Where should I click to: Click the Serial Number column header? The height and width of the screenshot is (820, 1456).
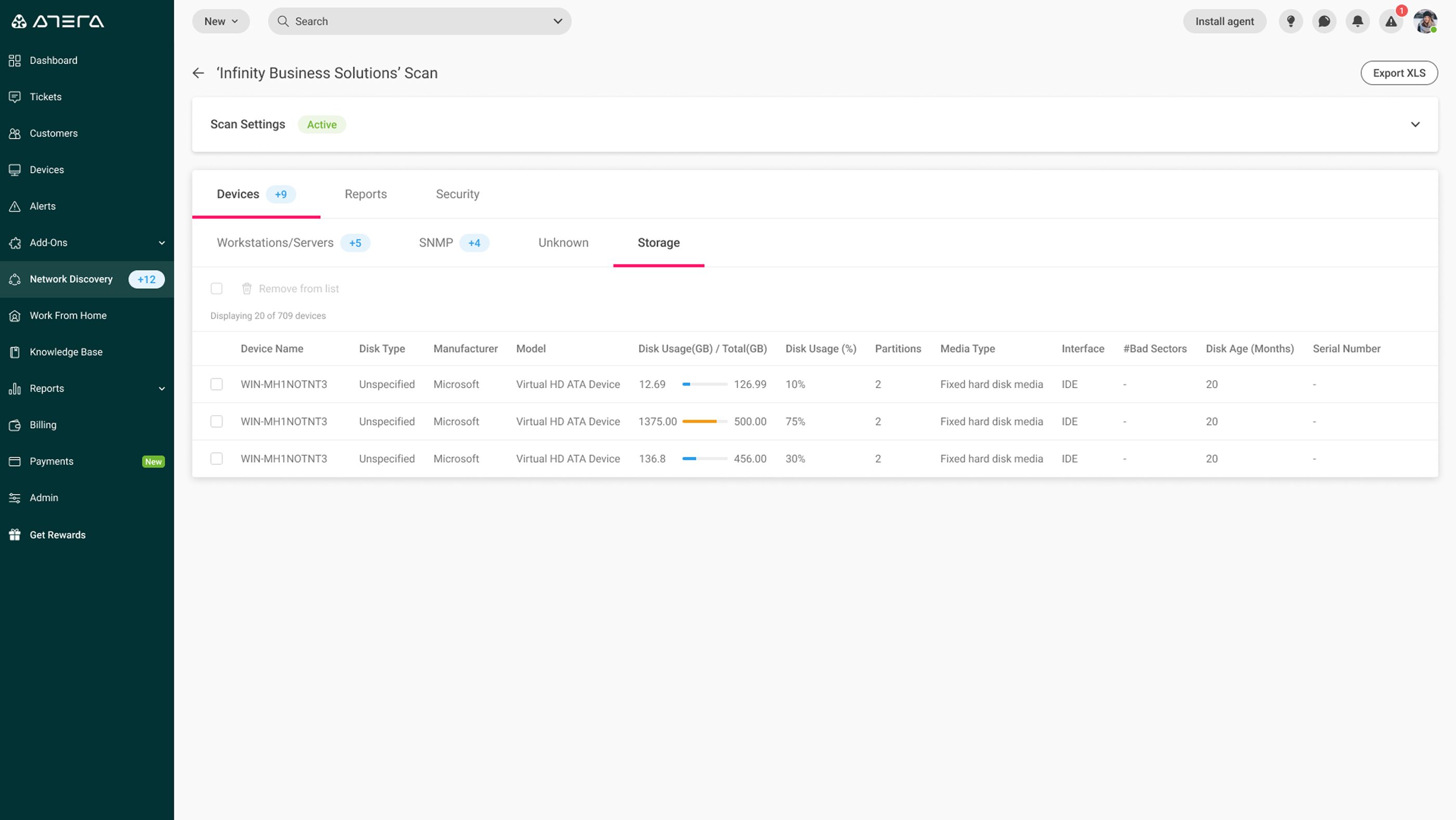tap(1346, 349)
